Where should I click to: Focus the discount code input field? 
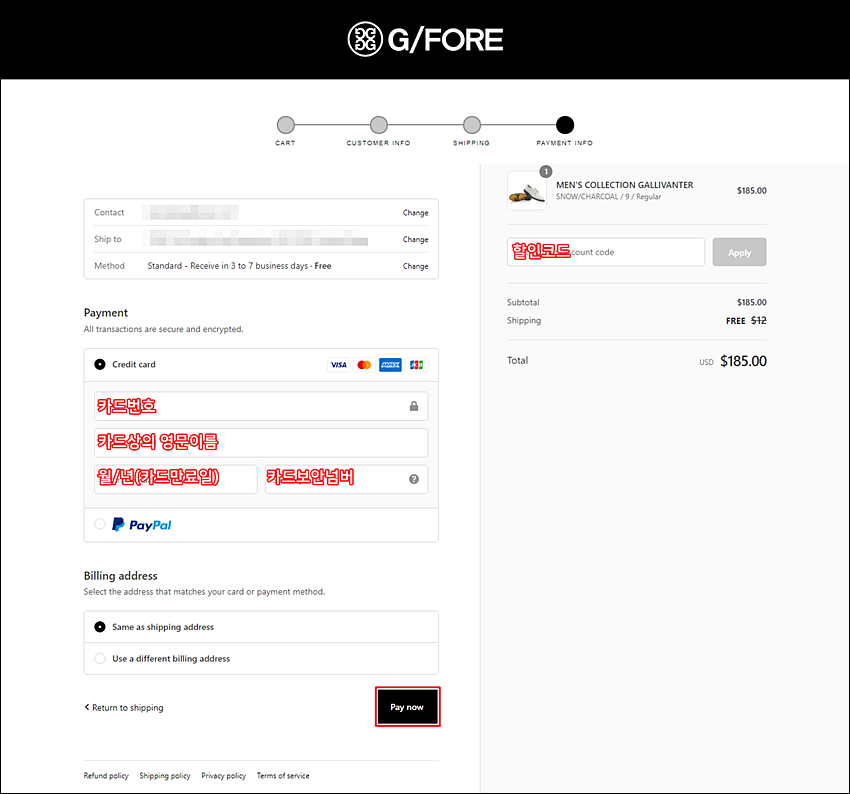[x=606, y=252]
